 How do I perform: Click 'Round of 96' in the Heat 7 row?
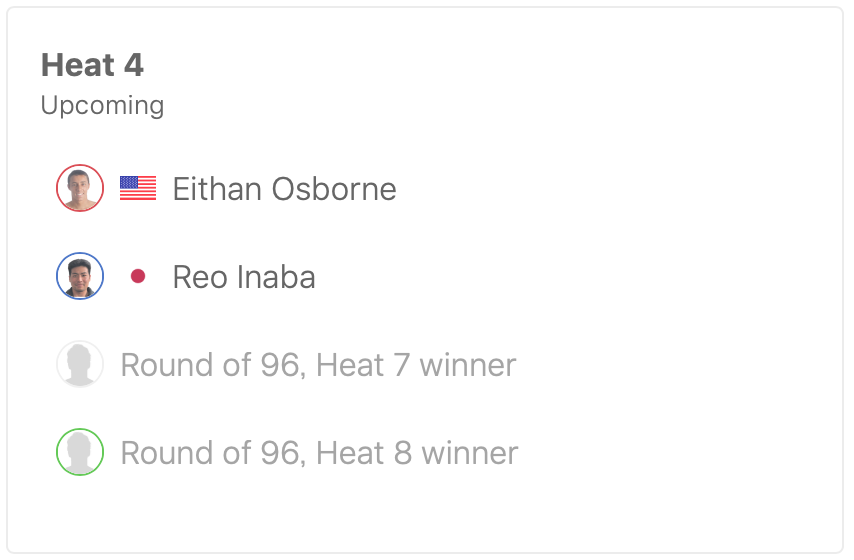(209, 365)
